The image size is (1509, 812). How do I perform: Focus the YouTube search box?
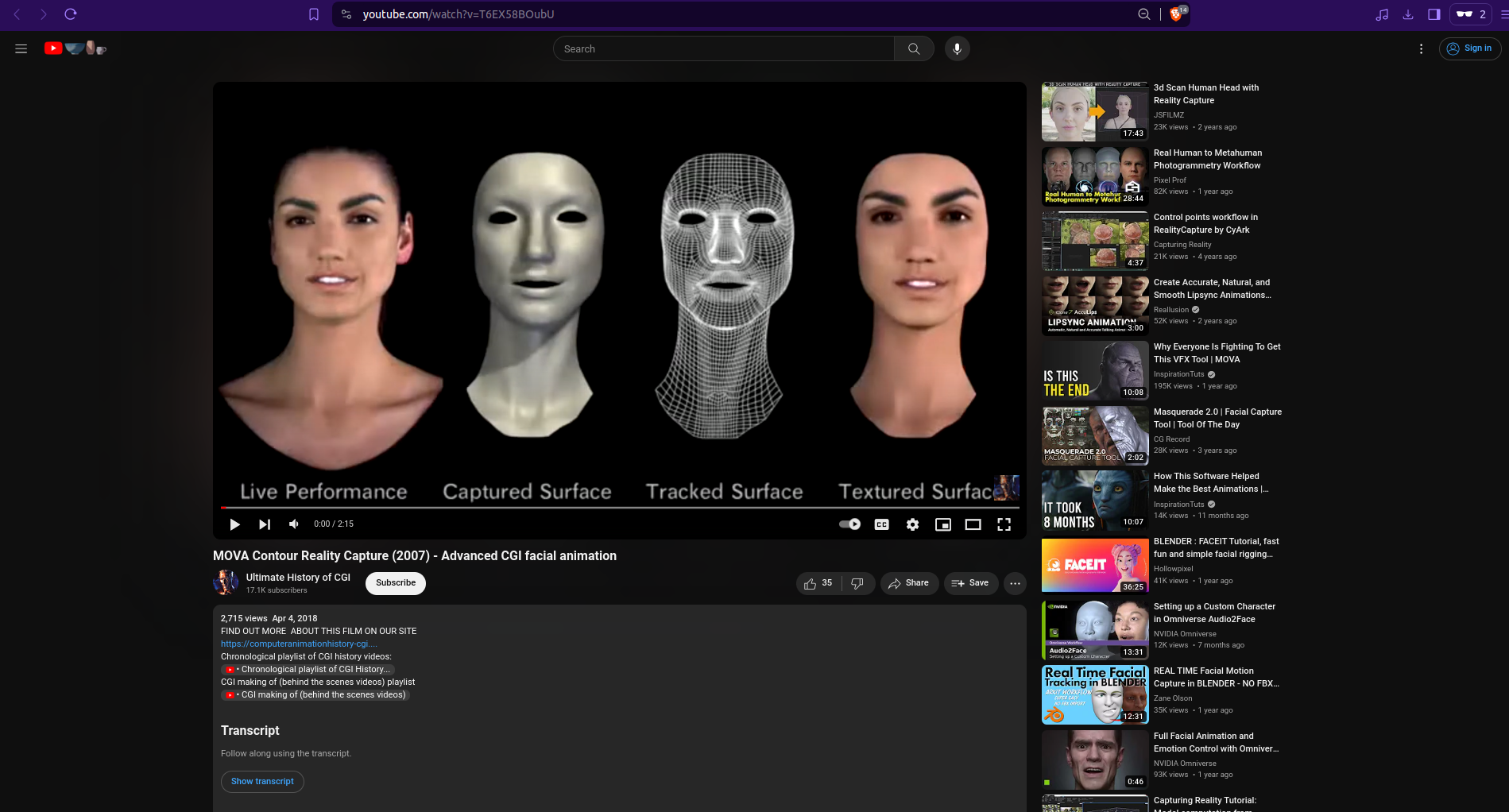point(724,48)
